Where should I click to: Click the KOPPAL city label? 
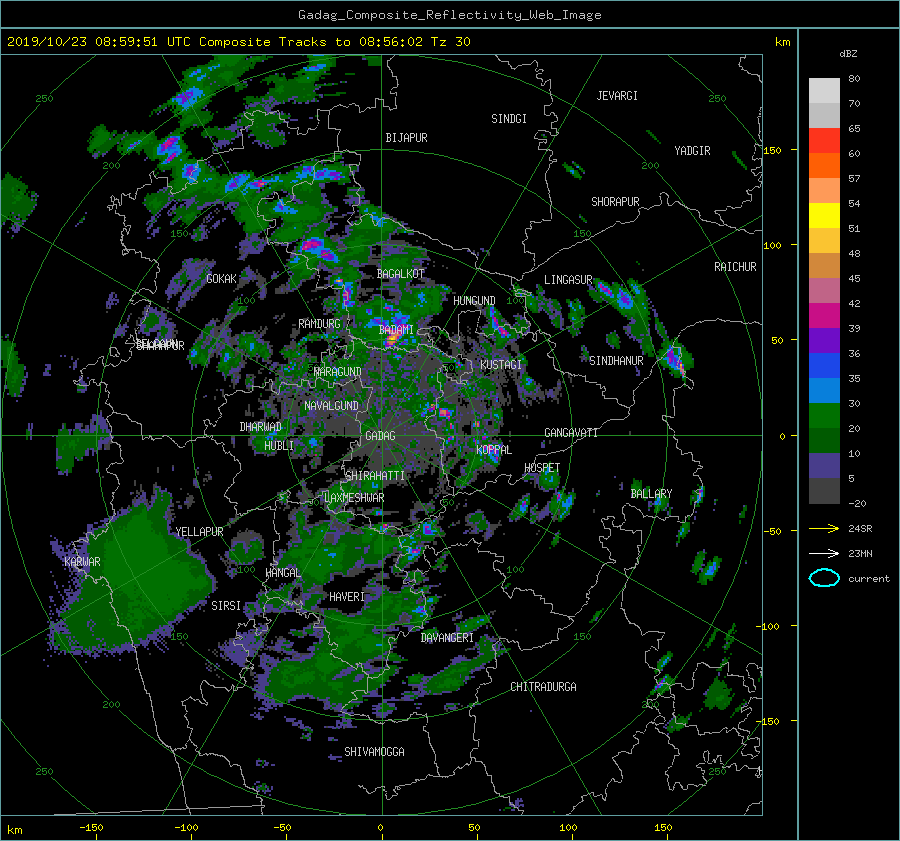(494, 450)
